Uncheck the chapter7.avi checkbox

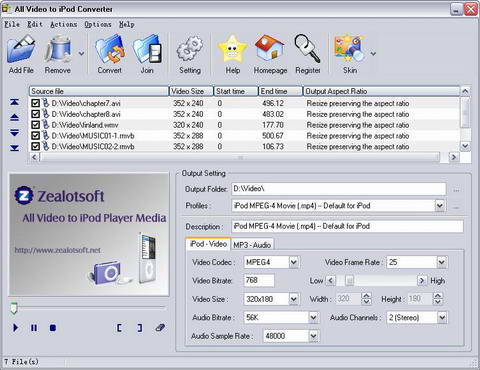35,103
